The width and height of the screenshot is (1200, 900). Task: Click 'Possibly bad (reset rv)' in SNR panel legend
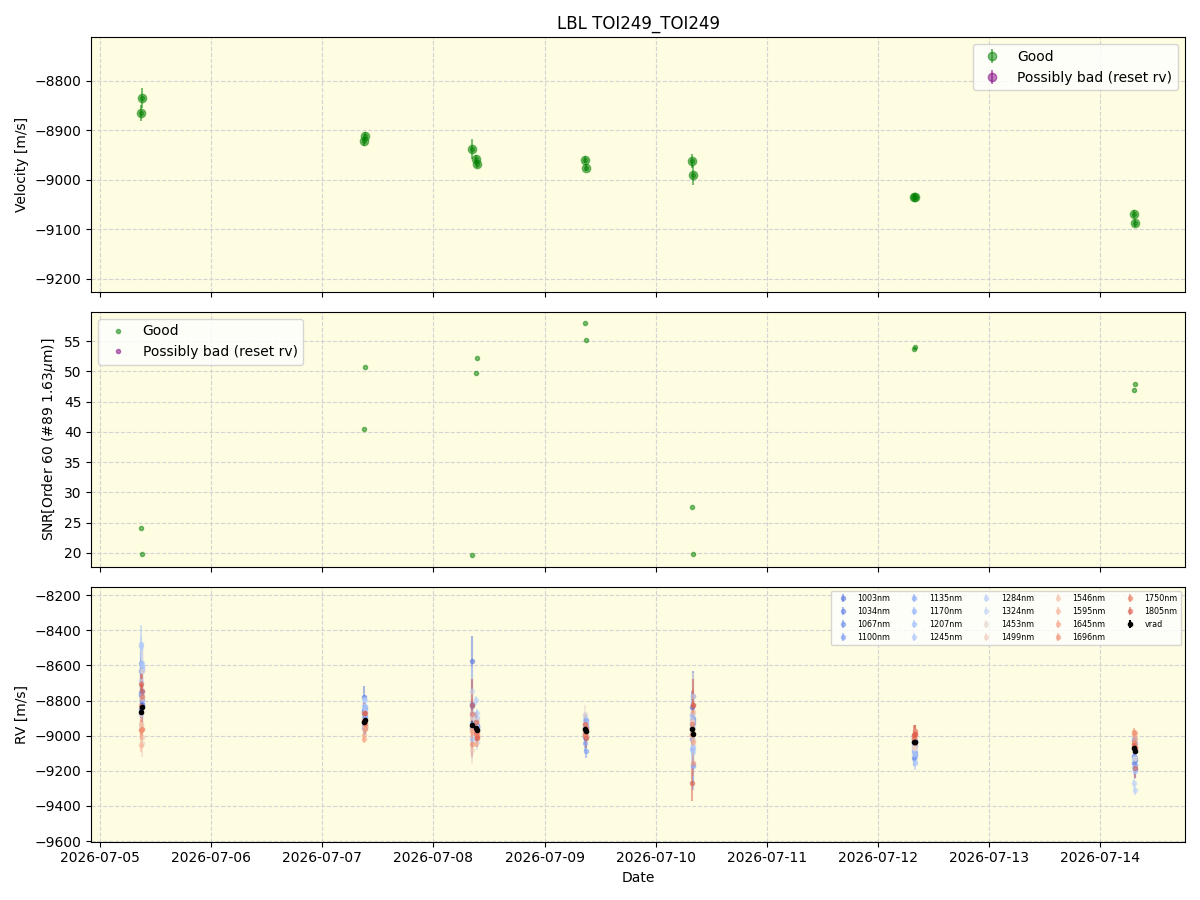220,351
